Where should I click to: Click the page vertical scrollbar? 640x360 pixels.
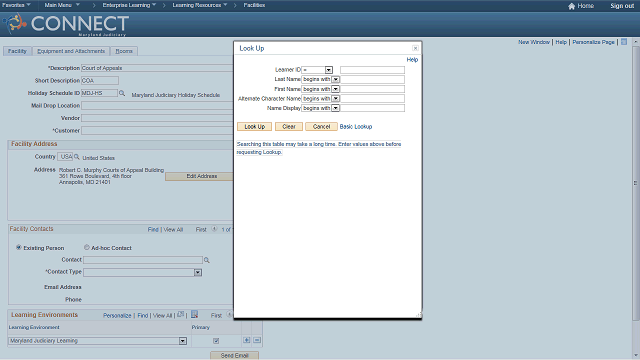636,183
